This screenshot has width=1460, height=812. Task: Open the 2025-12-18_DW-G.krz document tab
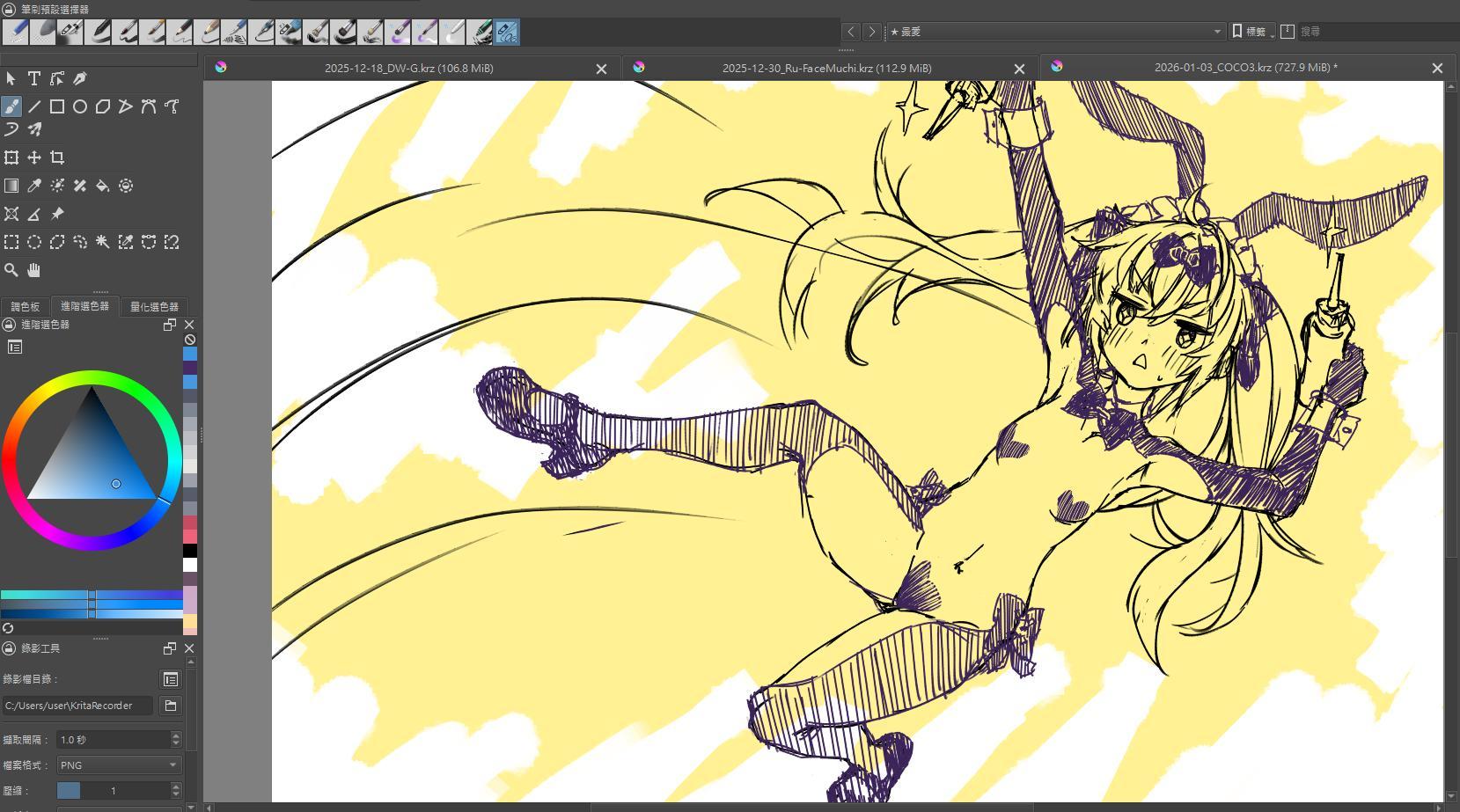[x=408, y=68]
